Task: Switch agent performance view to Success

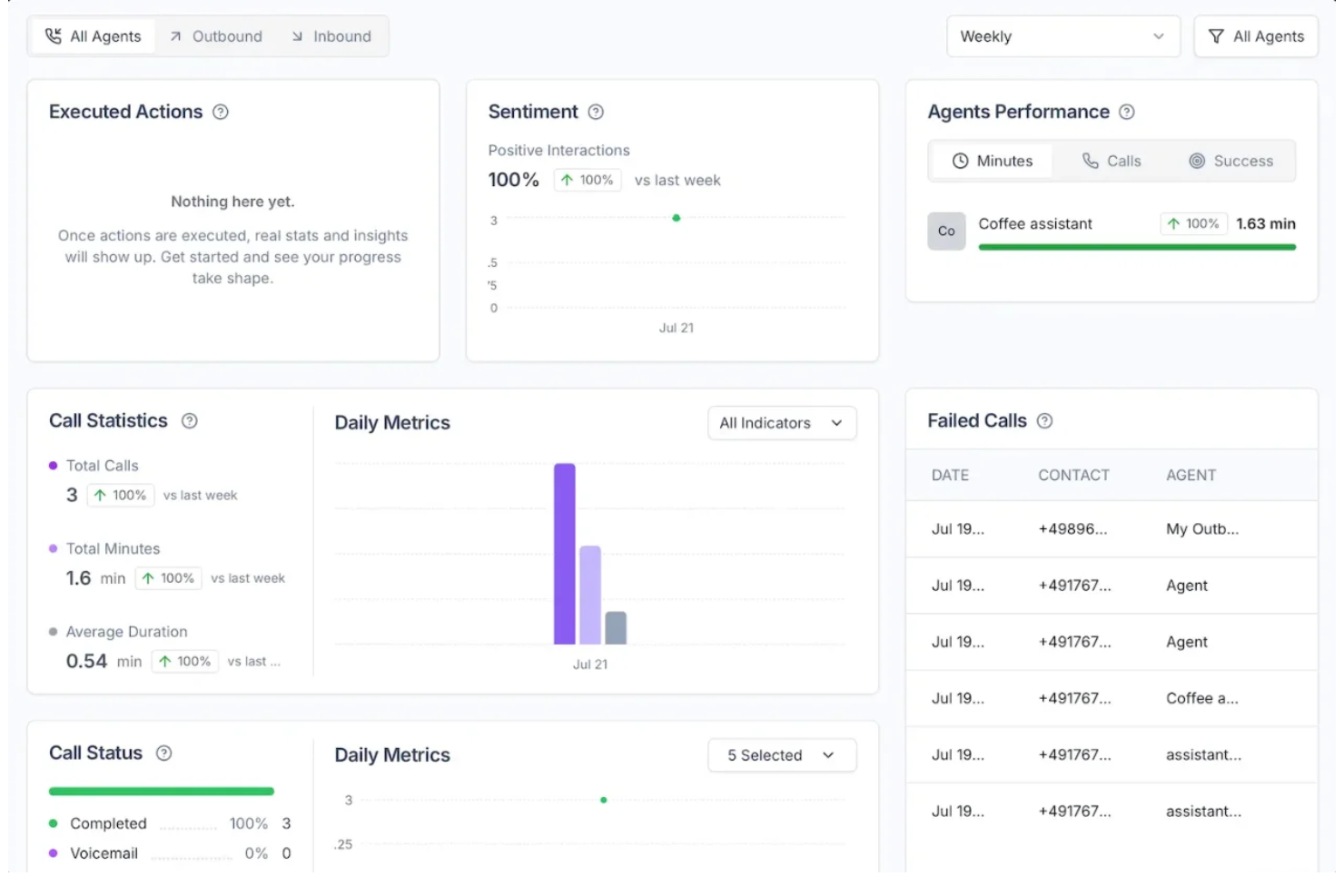Action: pyautogui.click(x=1231, y=161)
